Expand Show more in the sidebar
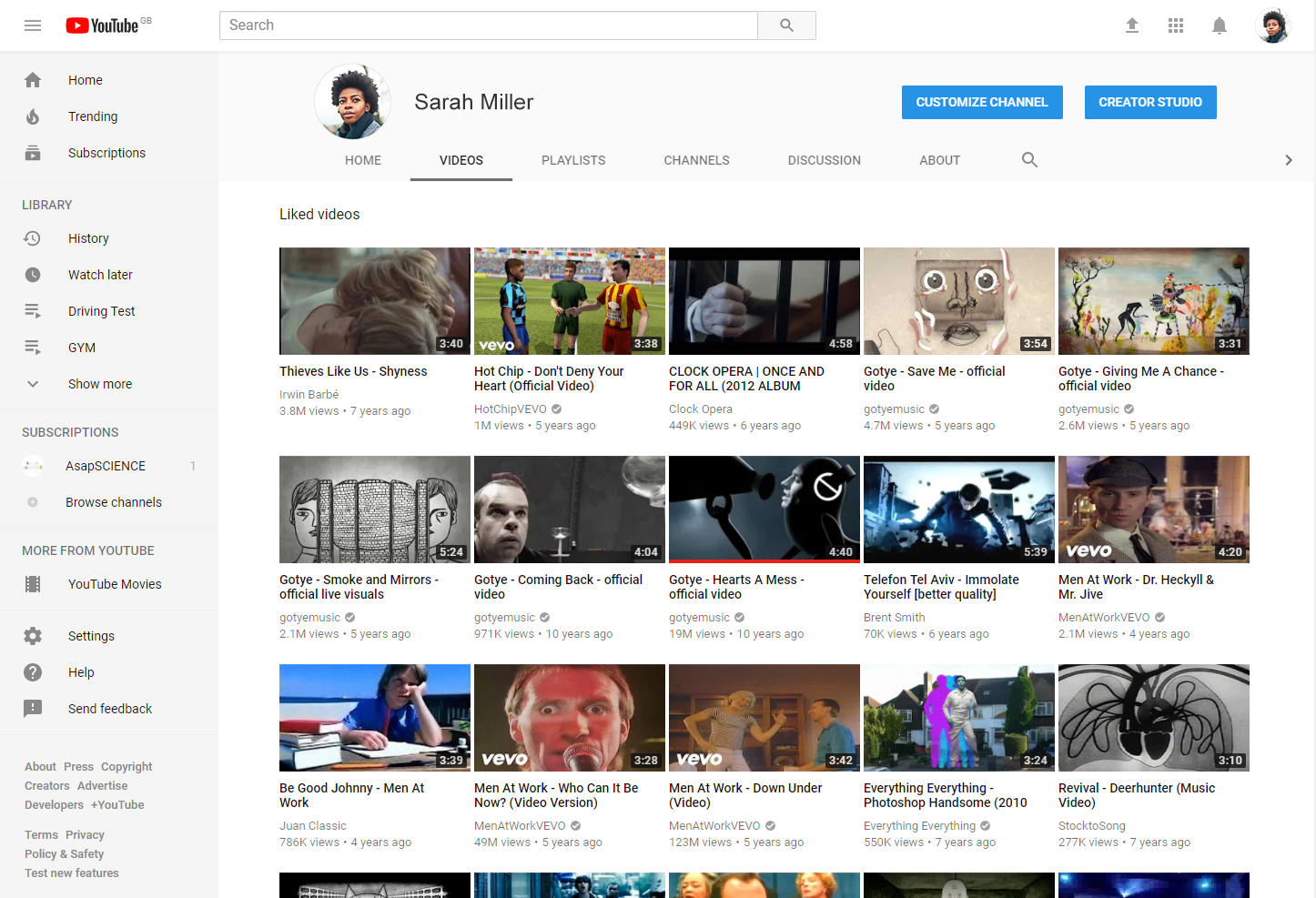 [99, 384]
